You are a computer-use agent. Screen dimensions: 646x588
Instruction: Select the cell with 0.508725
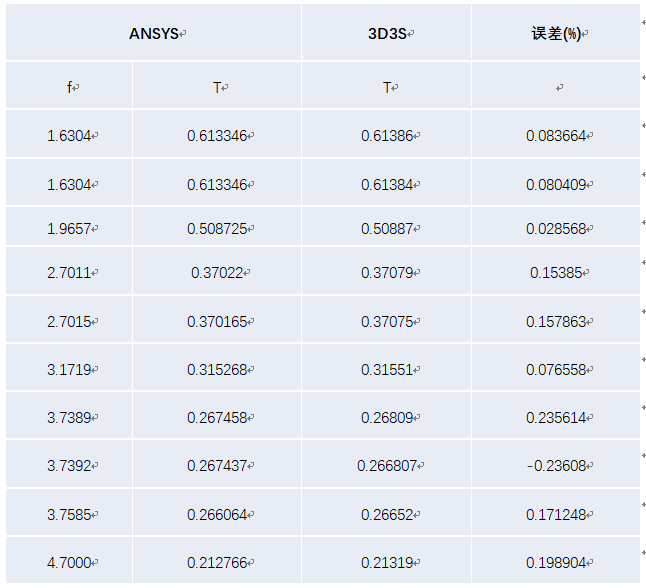217,226
